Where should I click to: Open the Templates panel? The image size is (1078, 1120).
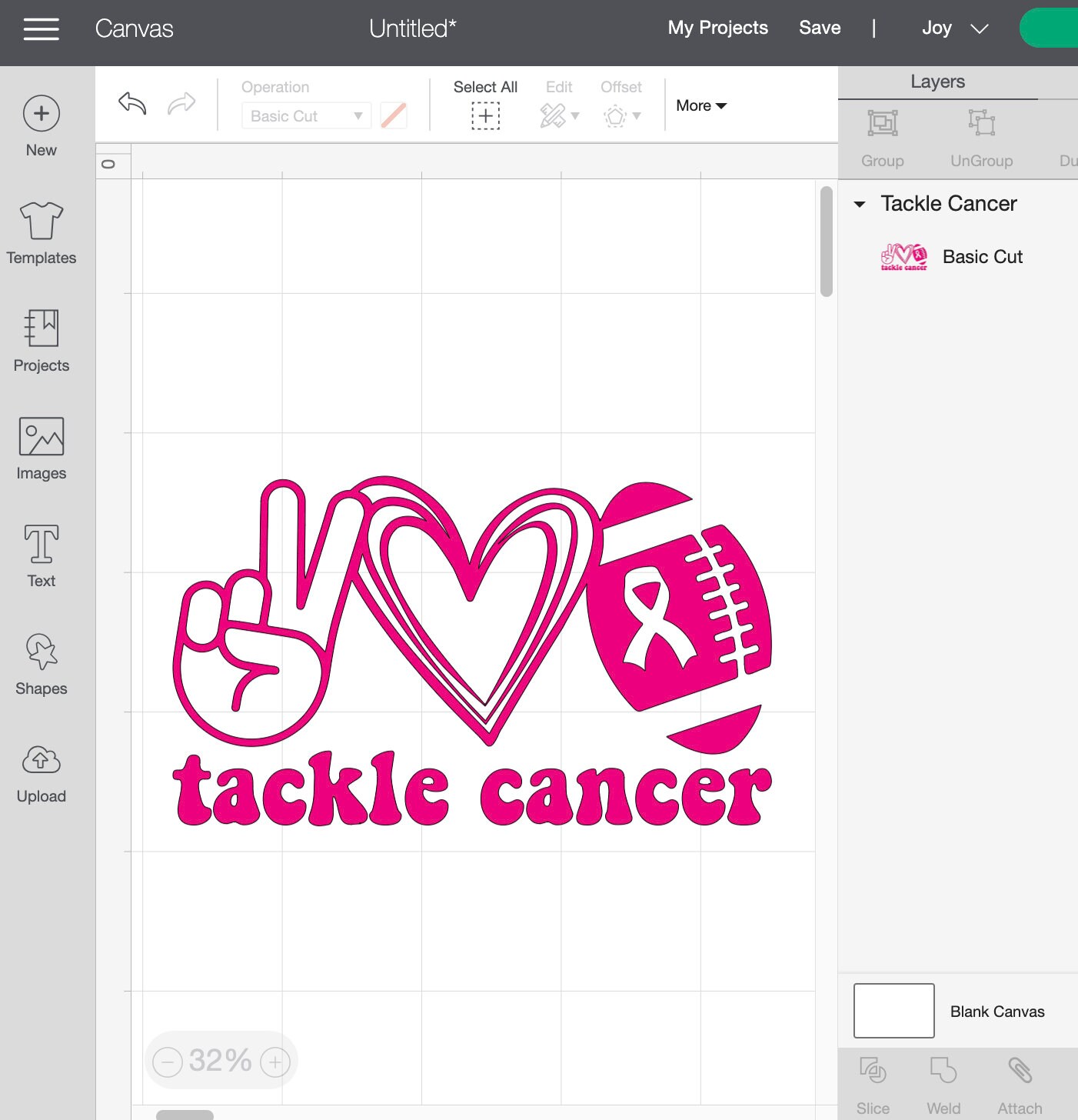tap(41, 231)
